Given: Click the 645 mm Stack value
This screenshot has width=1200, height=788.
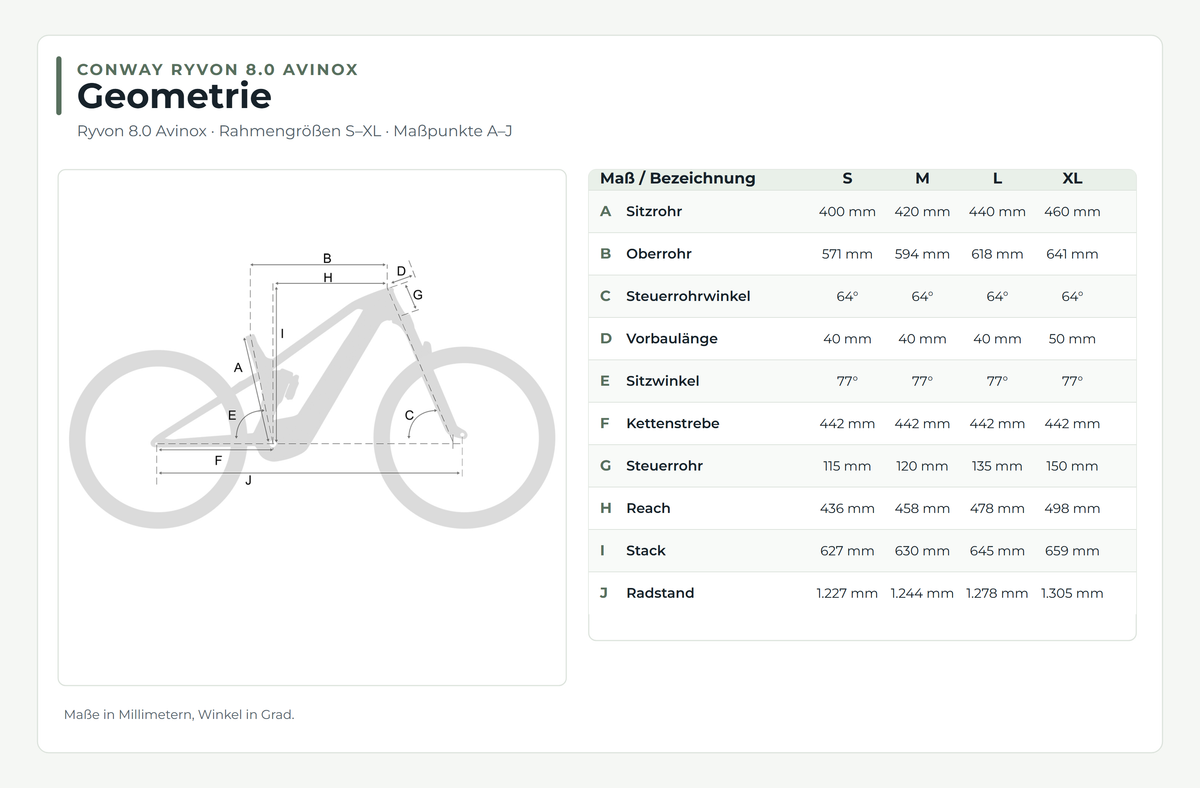Looking at the screenshot, I should (997, 551).
